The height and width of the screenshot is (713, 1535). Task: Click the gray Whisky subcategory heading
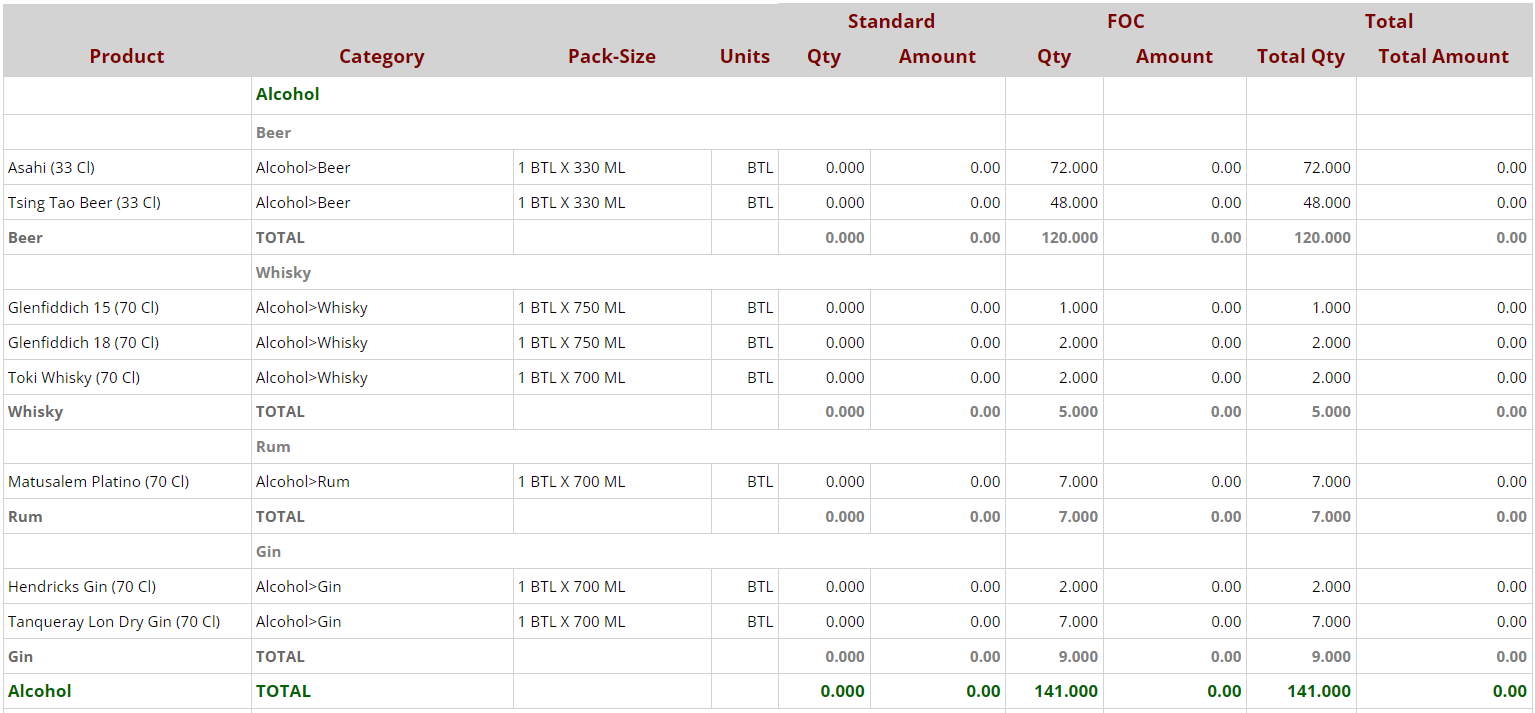pos(283,273)
